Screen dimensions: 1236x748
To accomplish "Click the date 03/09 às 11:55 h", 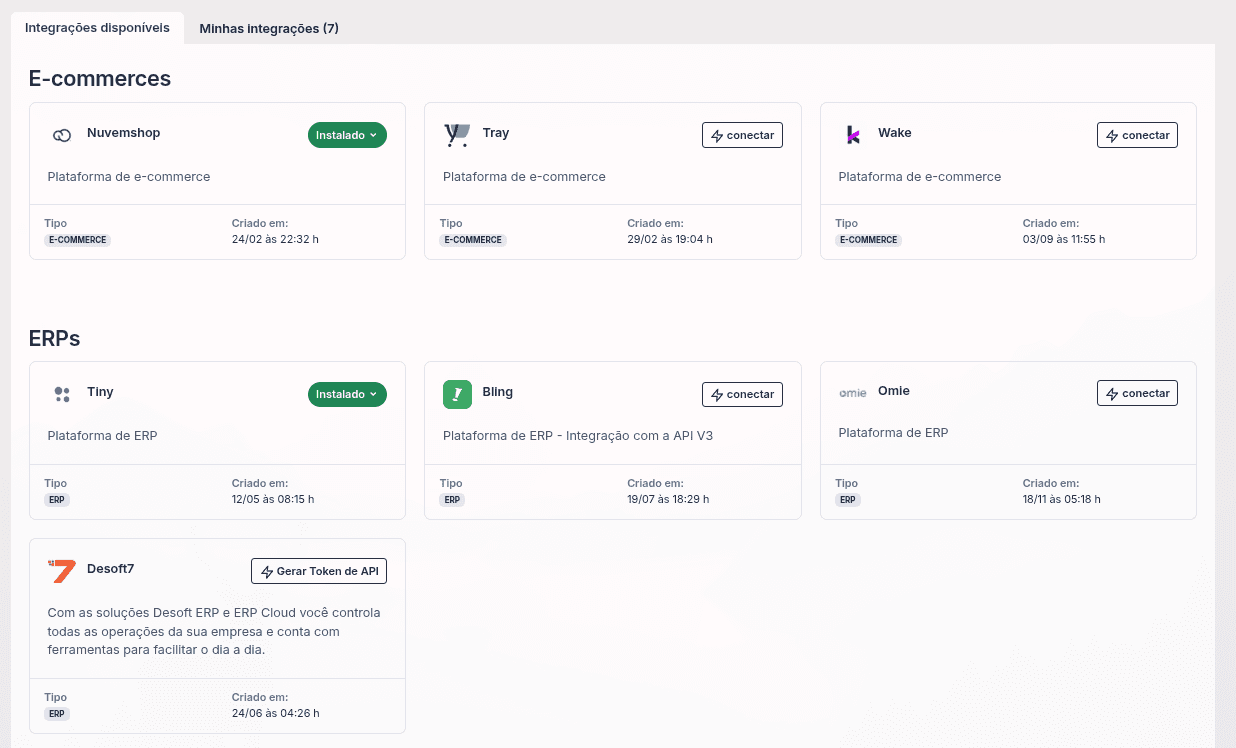I will pyautogui.click(x=1064, y=240).
